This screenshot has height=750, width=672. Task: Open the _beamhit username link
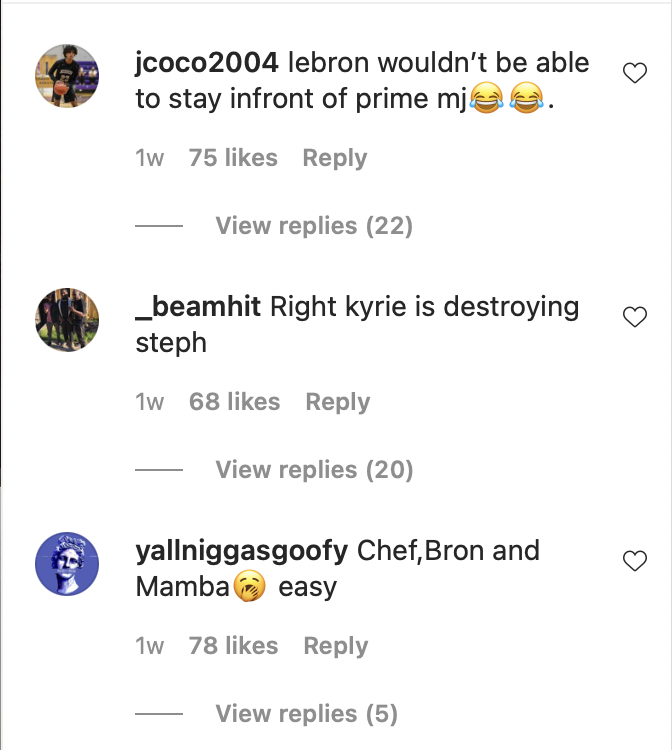198,307
